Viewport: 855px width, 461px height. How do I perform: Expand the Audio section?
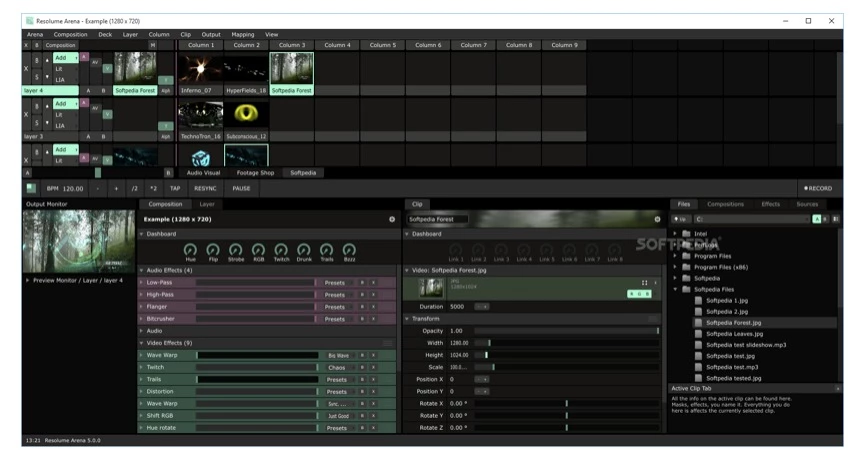pos(141,331)
